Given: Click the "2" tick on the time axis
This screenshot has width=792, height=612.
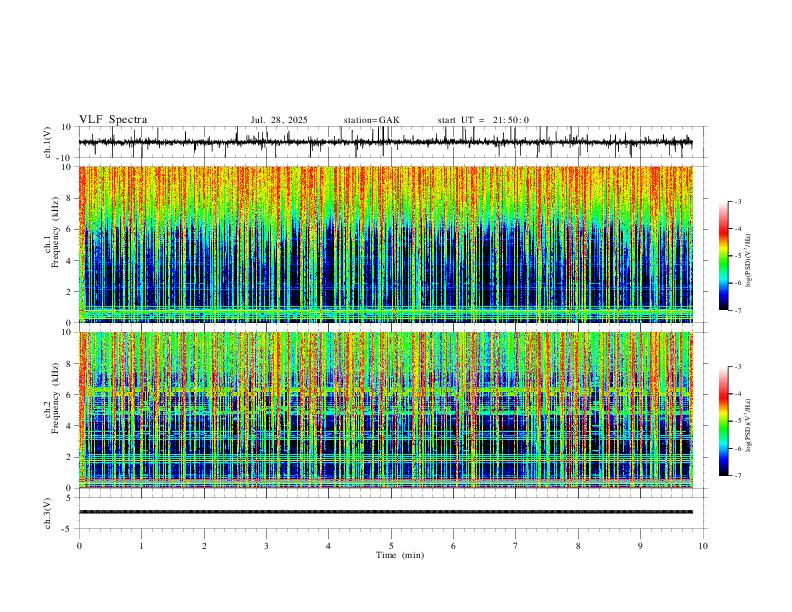Looking at the screenshot, I should click(204, 546).
